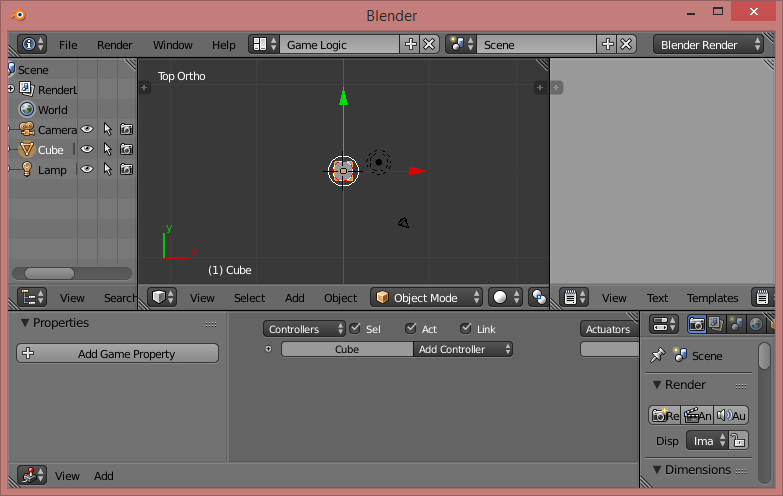Click the Audio mixdown button

tap(731, 415)
